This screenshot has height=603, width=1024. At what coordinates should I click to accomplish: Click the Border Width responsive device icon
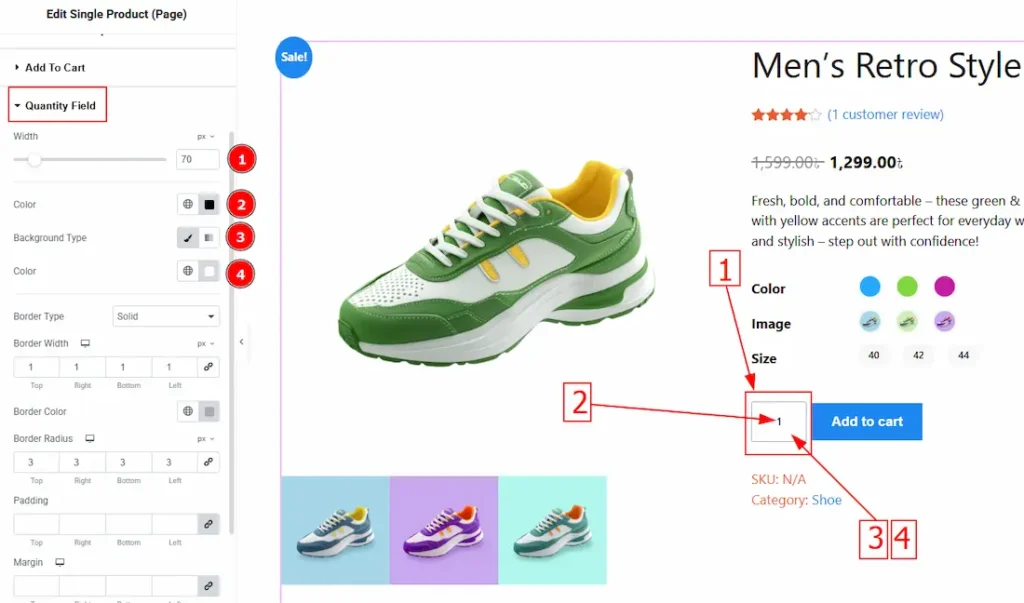(x=85, y=344)
